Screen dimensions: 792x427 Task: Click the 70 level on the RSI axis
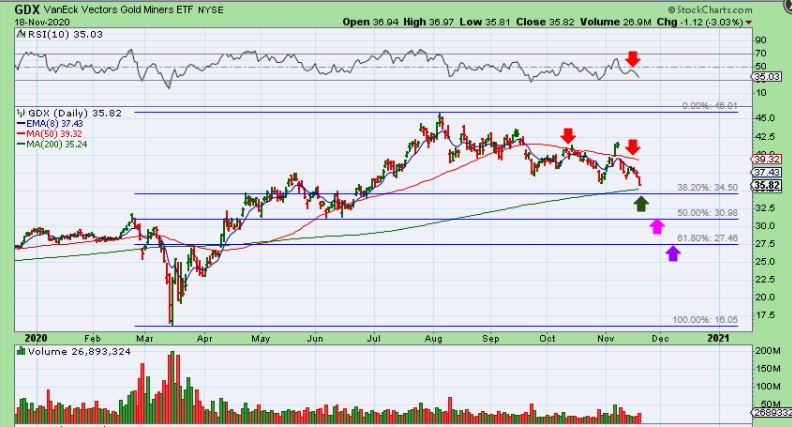[x=761, y=54]
